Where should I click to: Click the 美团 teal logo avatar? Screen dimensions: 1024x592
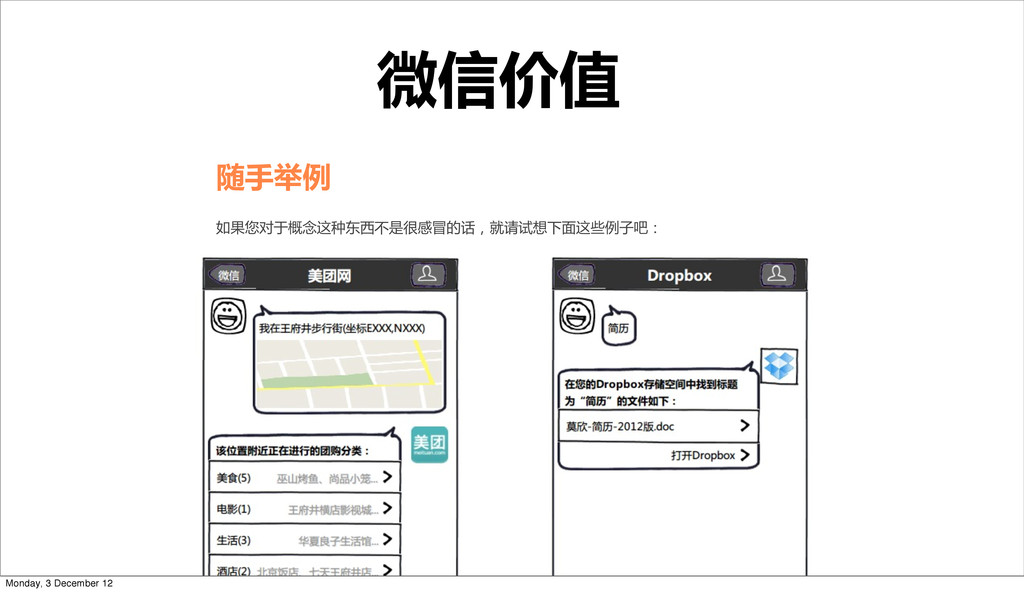429,444
